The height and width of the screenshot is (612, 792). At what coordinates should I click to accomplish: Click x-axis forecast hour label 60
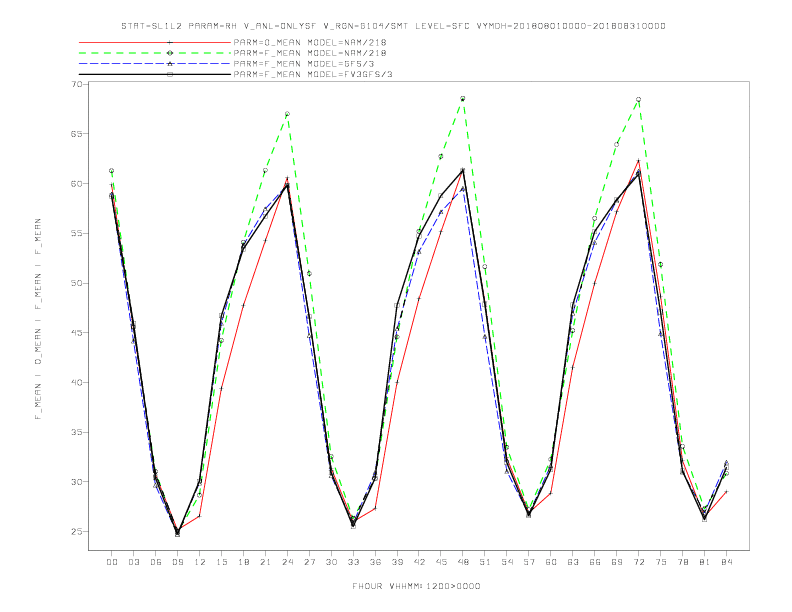(551, 562)
